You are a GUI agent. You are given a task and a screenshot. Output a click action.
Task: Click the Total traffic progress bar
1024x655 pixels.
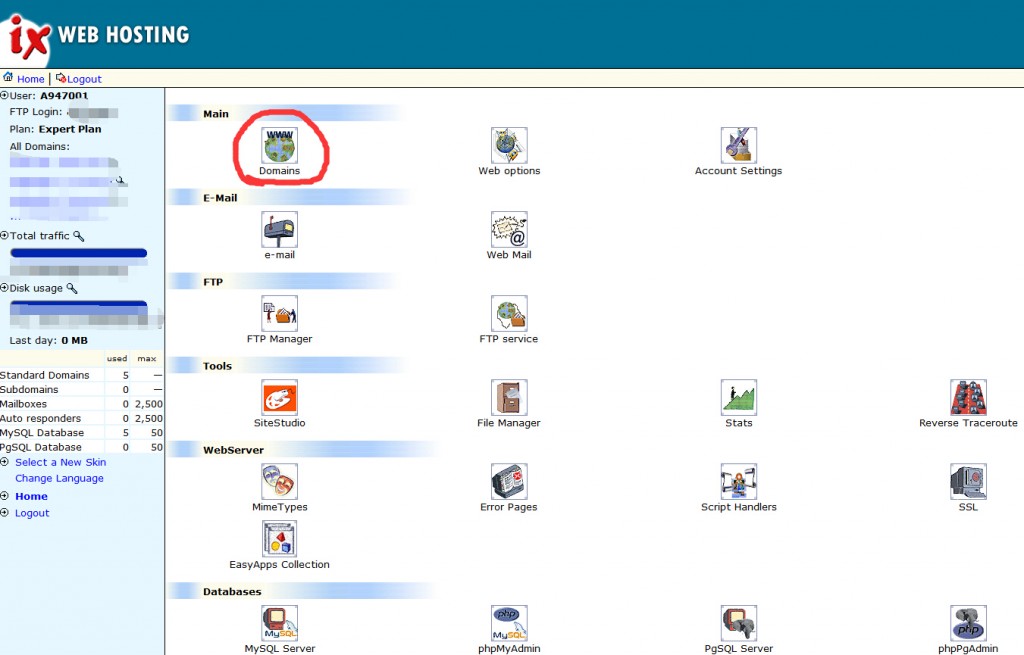click(78, 253)
